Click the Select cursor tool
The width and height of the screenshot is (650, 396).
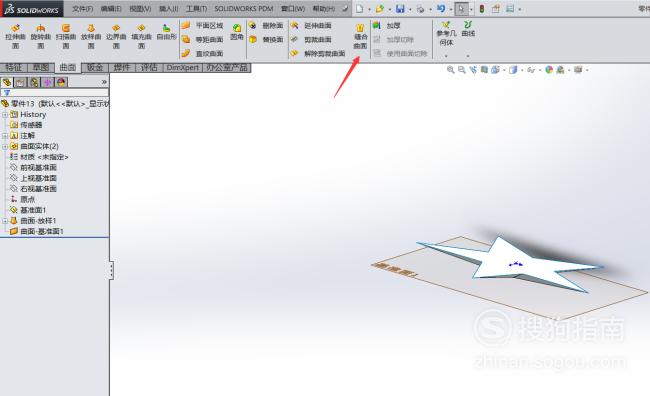(x=461, y=9)
